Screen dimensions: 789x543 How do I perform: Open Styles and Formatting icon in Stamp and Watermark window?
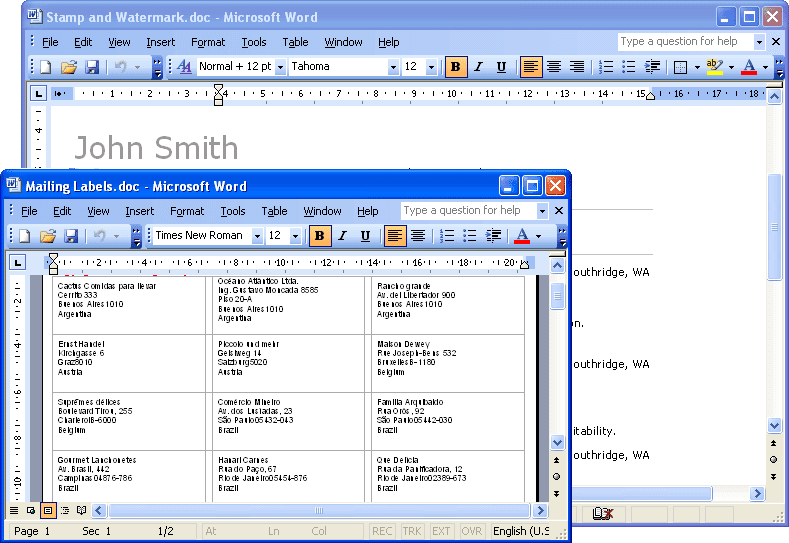coord(185,67)
